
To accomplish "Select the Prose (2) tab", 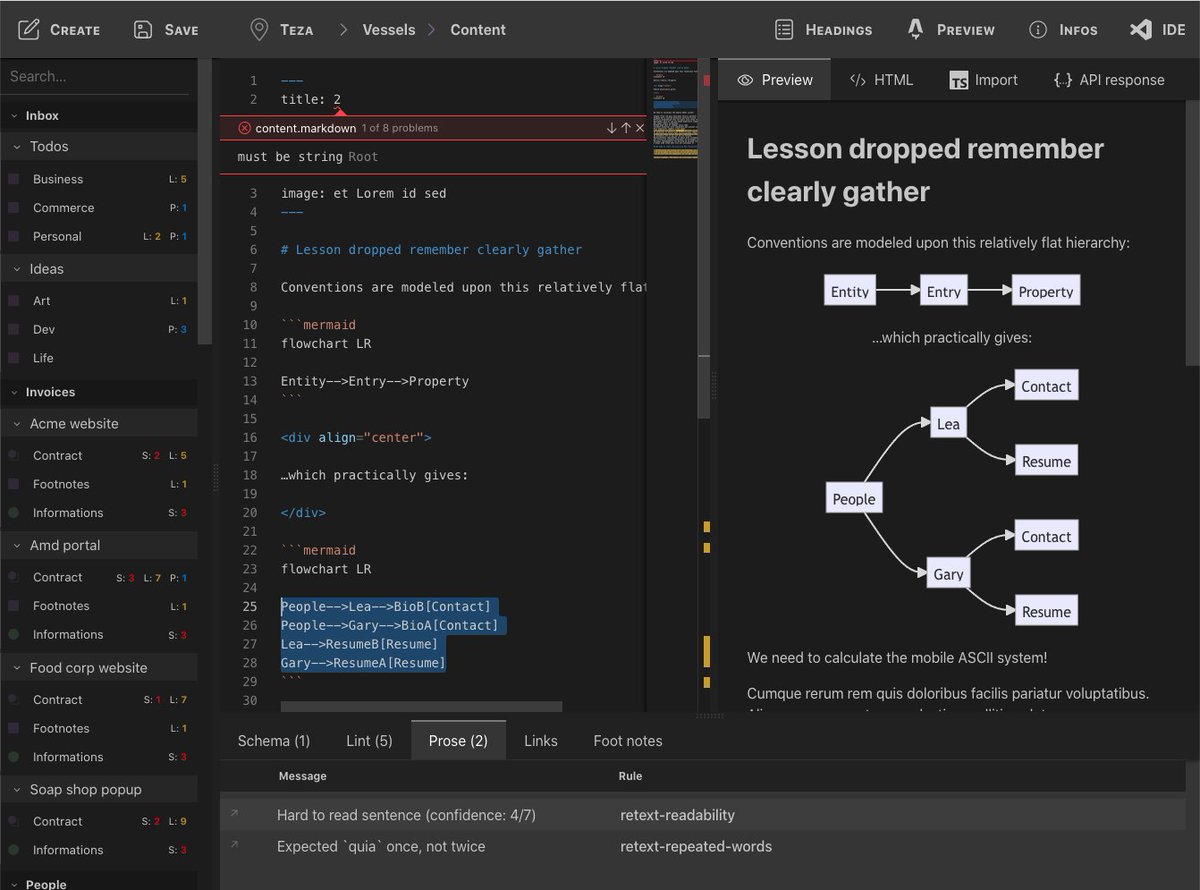I will [458, 741].
